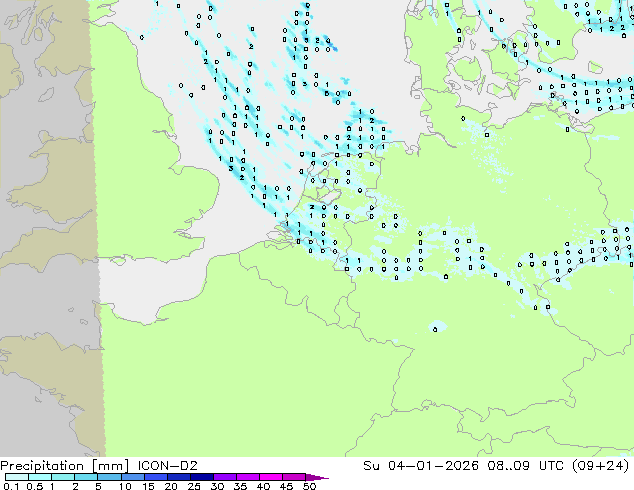Image resolution: width=634 pixels, height=490 pixels.
Task: Click the '15' legend scale label
Action: click(x=148, y=486)
